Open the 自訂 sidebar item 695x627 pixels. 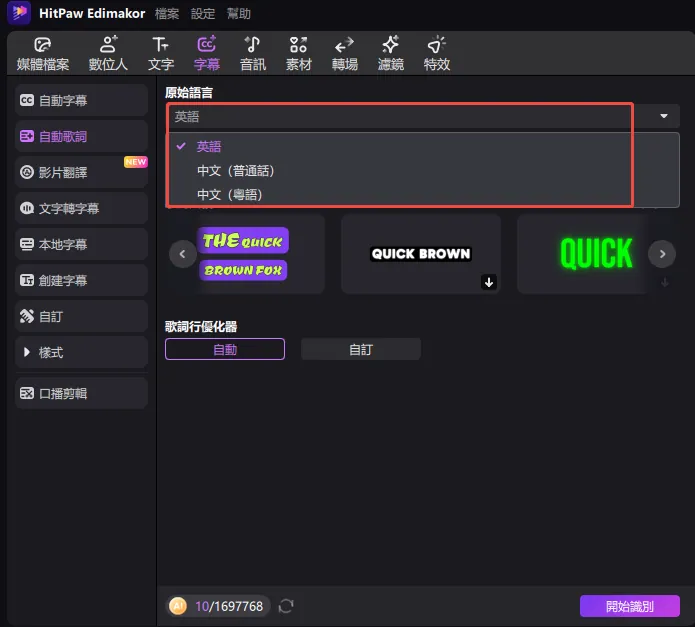[x=82, y=316]
